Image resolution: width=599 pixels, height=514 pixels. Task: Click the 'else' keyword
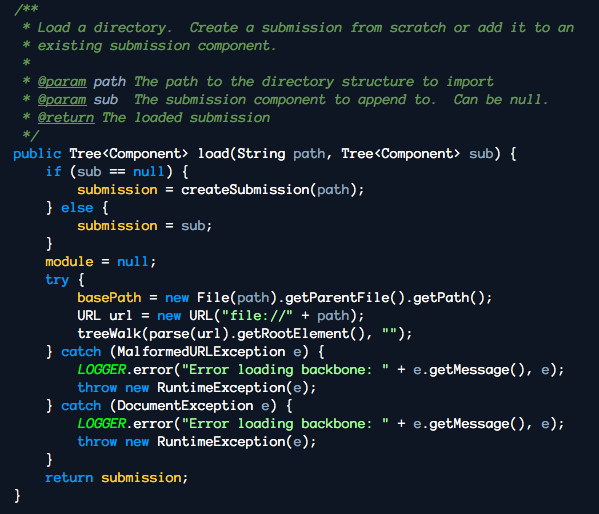(x=77, y=208)
